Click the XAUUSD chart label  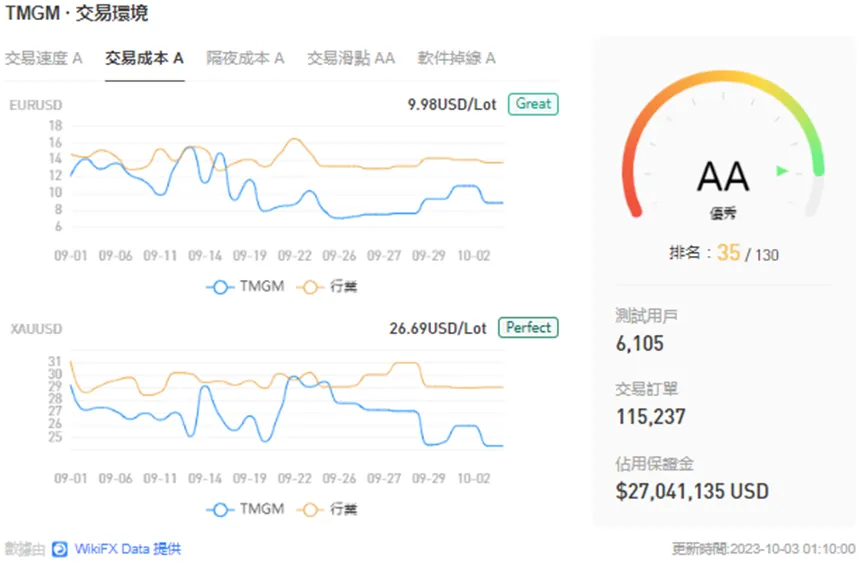[x=36, y=329]
